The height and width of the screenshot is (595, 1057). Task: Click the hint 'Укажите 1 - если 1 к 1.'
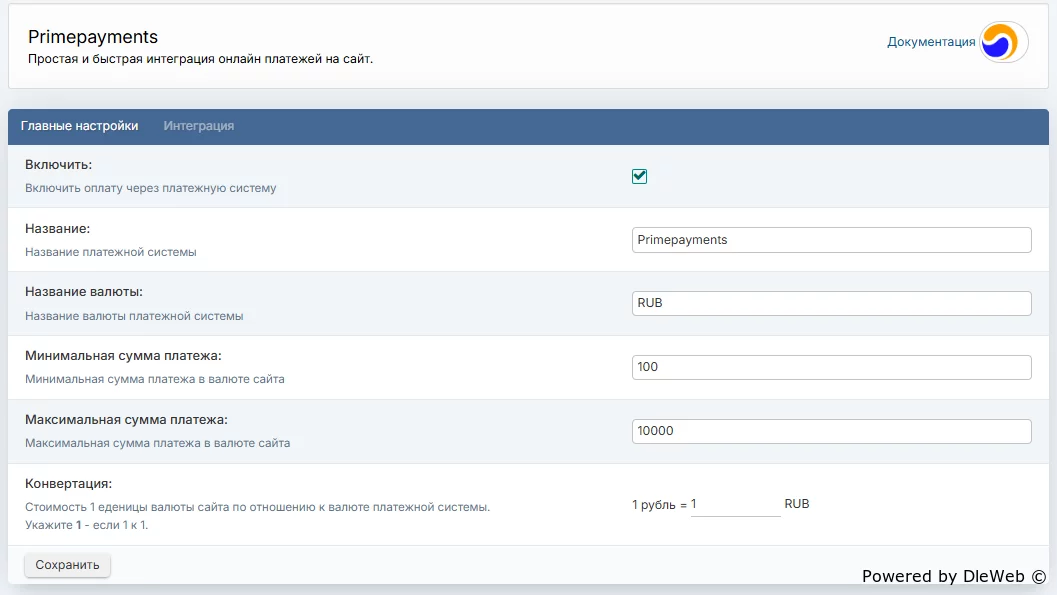click(86, 525)
